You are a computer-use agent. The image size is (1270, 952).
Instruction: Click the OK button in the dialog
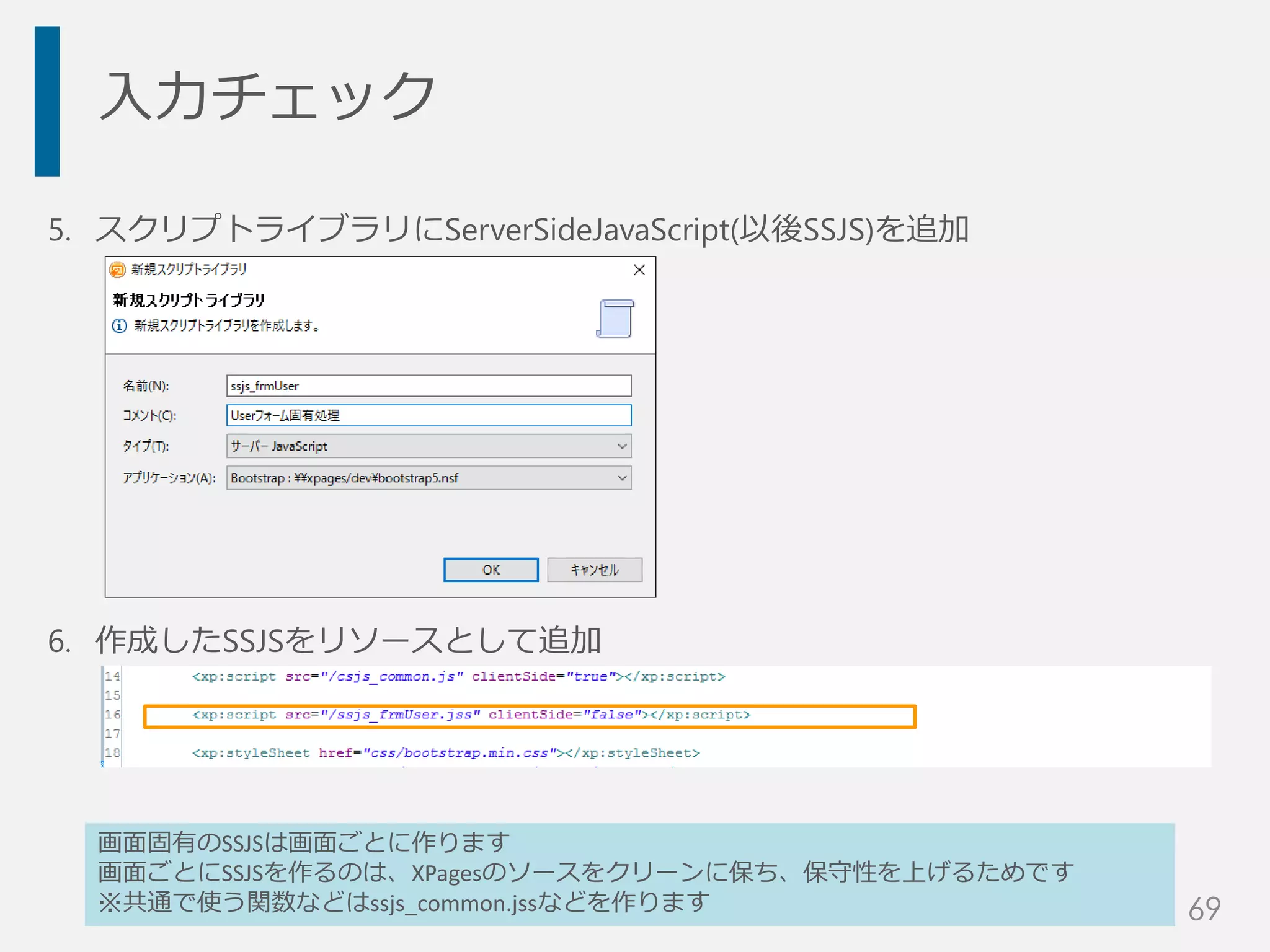tap(491, 570)
